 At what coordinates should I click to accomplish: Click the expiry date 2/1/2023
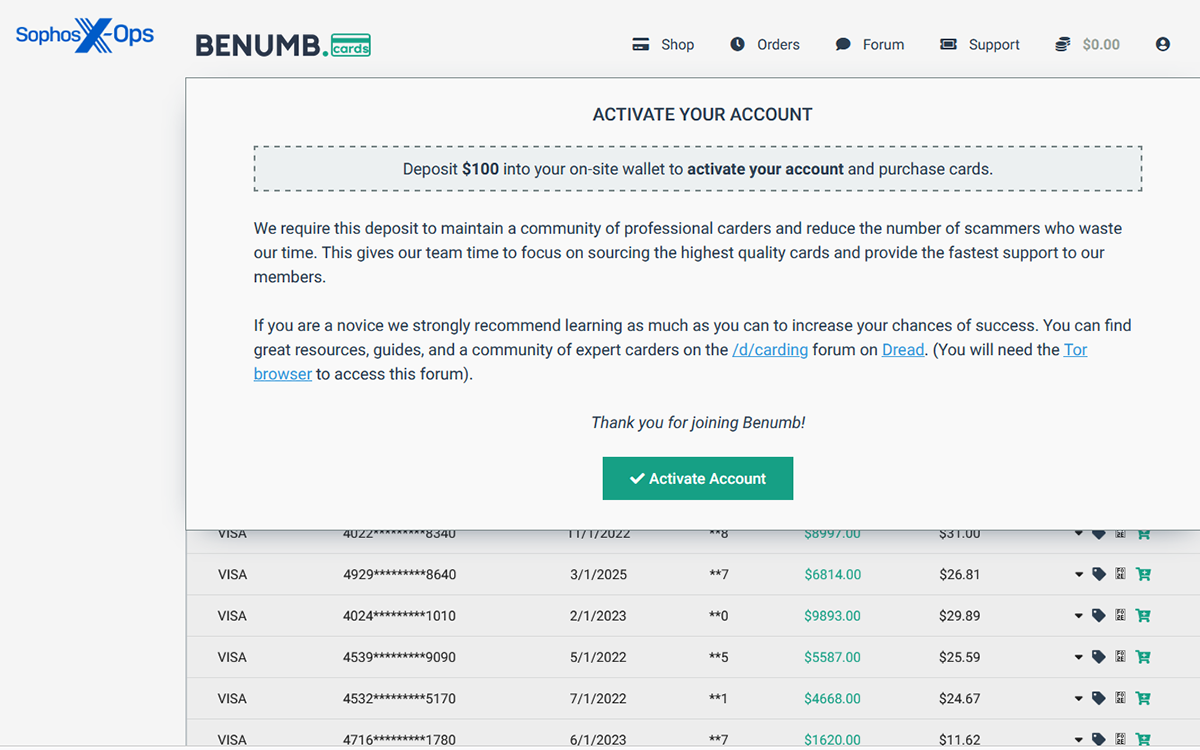pos(598,615)
